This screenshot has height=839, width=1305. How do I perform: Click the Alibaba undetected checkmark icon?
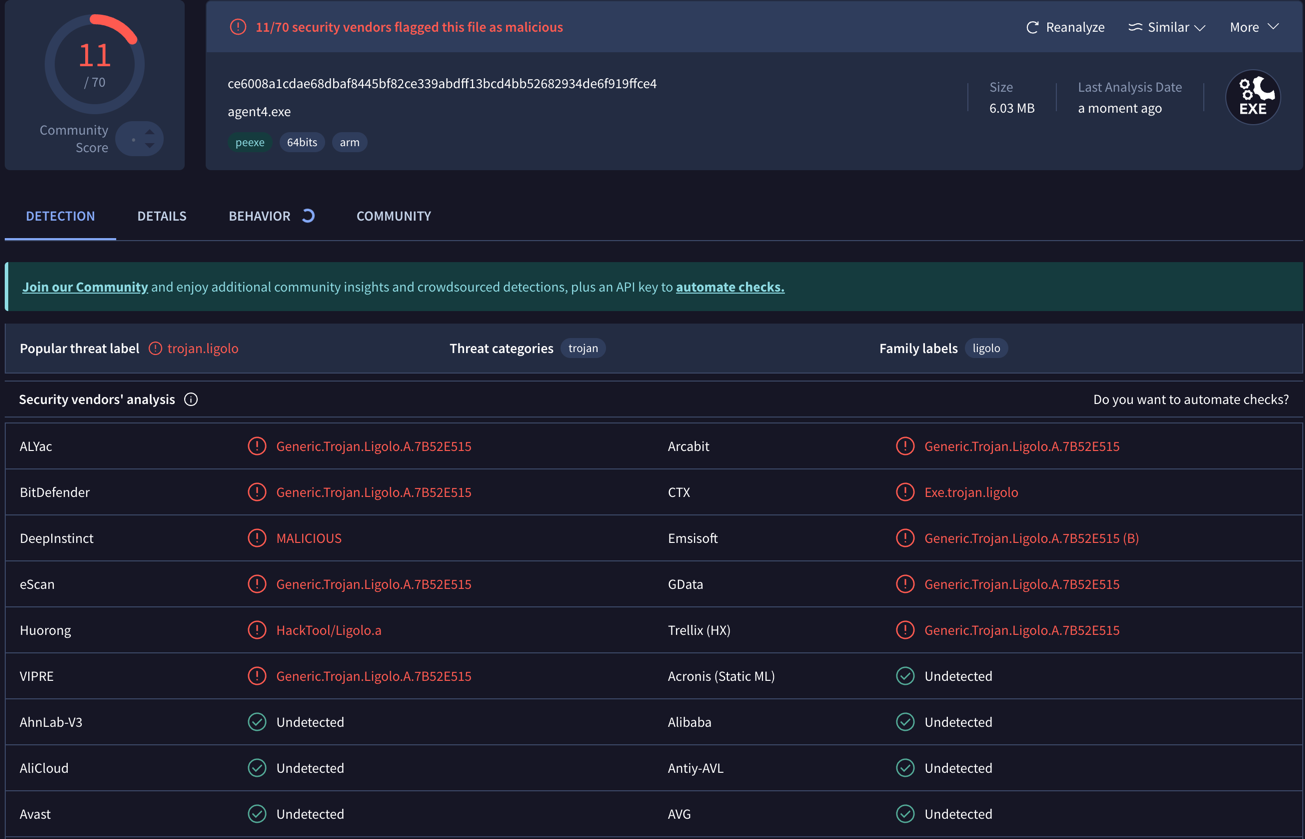(905, 722)
